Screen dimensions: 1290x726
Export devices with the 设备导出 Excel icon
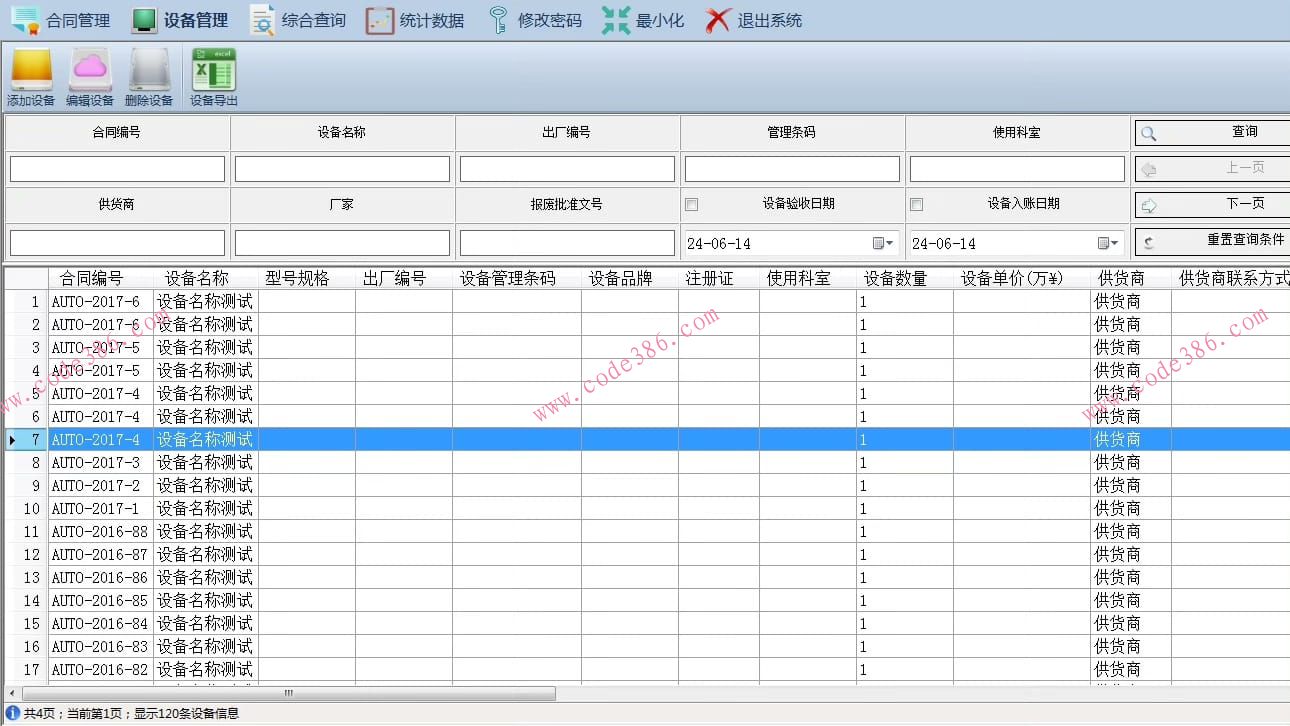[213, 76]
